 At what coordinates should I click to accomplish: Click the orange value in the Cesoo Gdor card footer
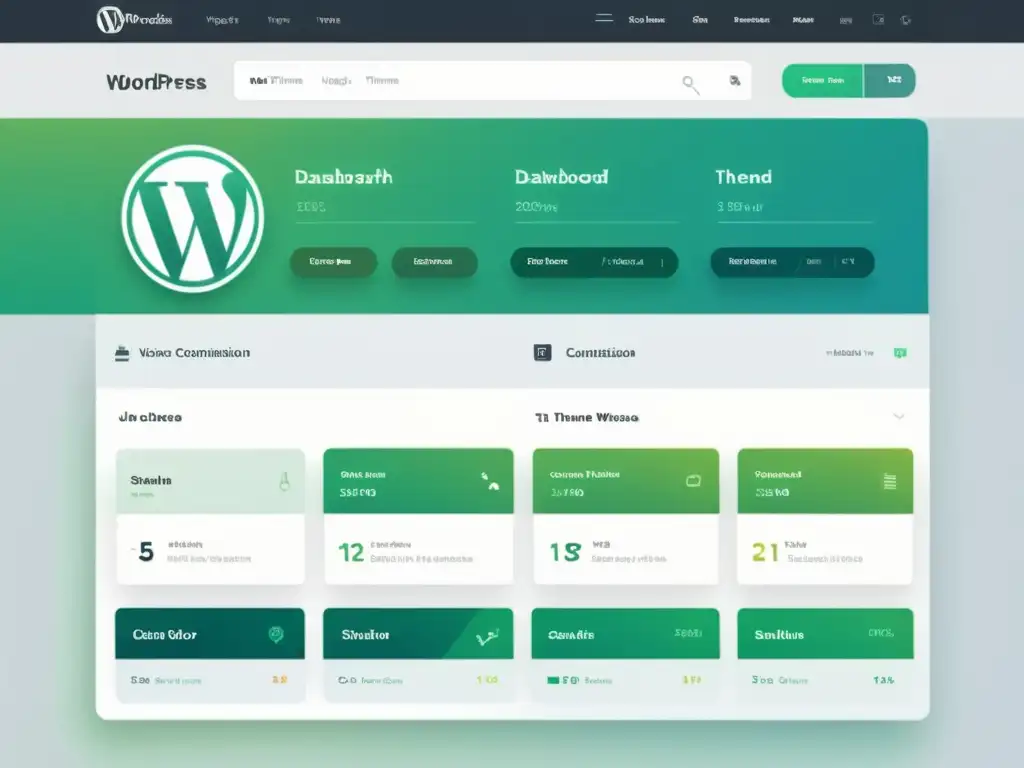280,680
